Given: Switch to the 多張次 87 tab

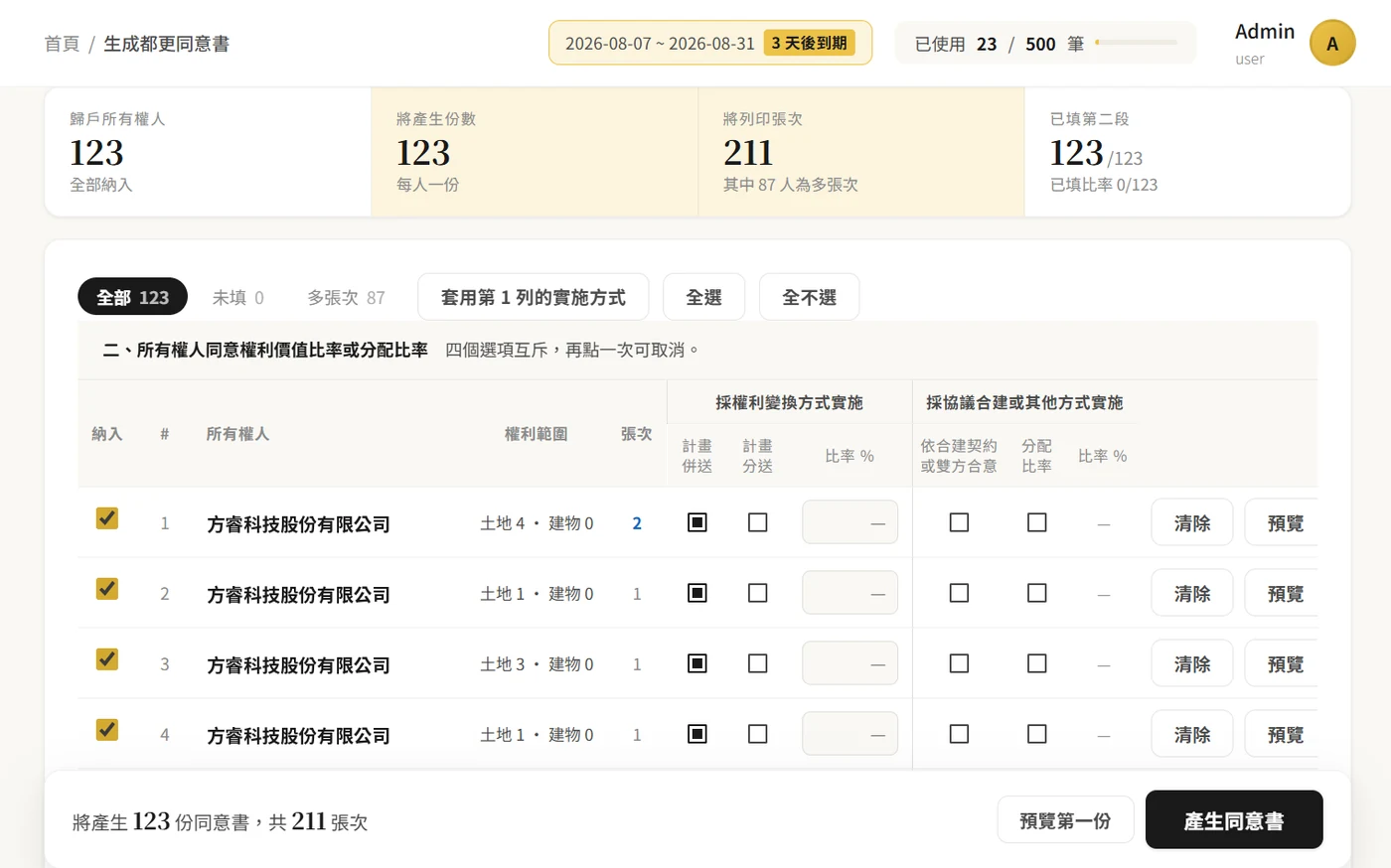Looking at the screenshot, I should pos(346,297).
